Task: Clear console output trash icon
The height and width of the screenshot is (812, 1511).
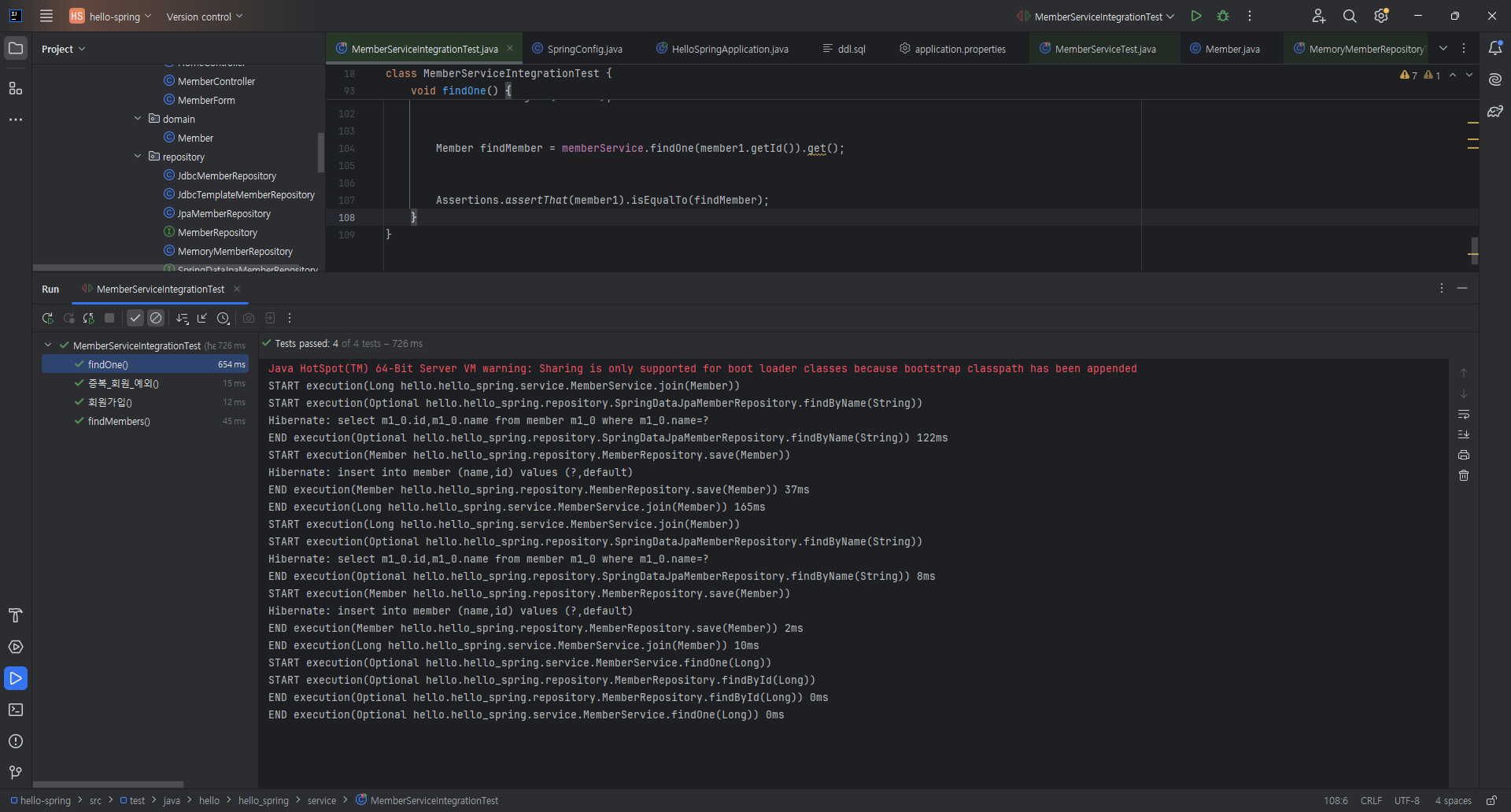Action: point(1464,475)
